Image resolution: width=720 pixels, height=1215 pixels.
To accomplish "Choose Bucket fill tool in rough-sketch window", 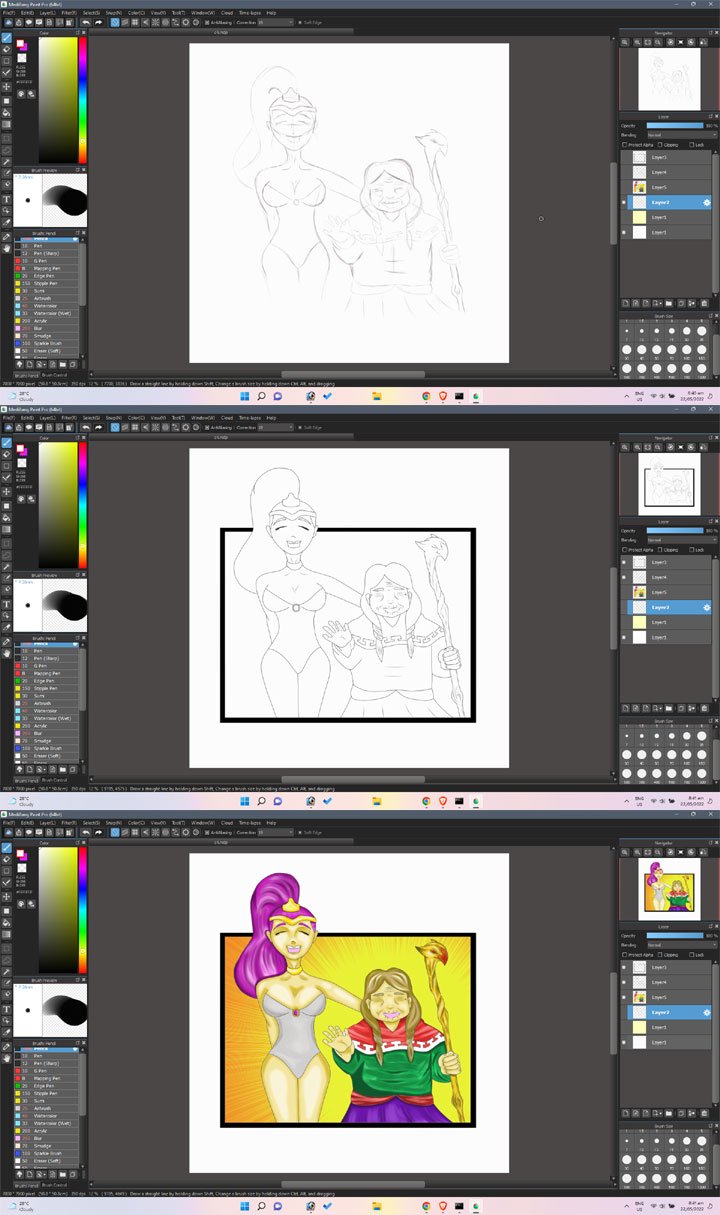I will 7,112.
